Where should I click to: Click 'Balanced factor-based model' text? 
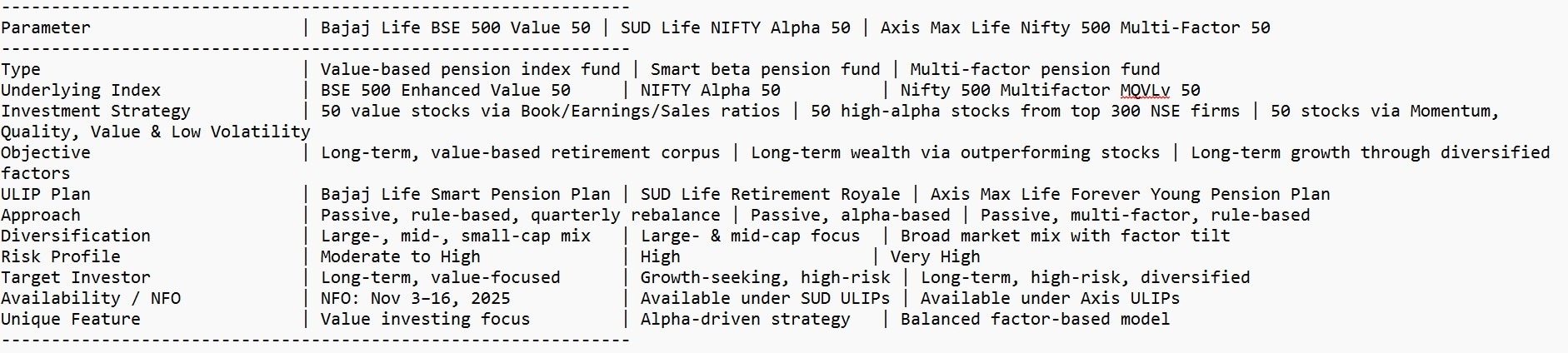click(x=1035, y=319)
